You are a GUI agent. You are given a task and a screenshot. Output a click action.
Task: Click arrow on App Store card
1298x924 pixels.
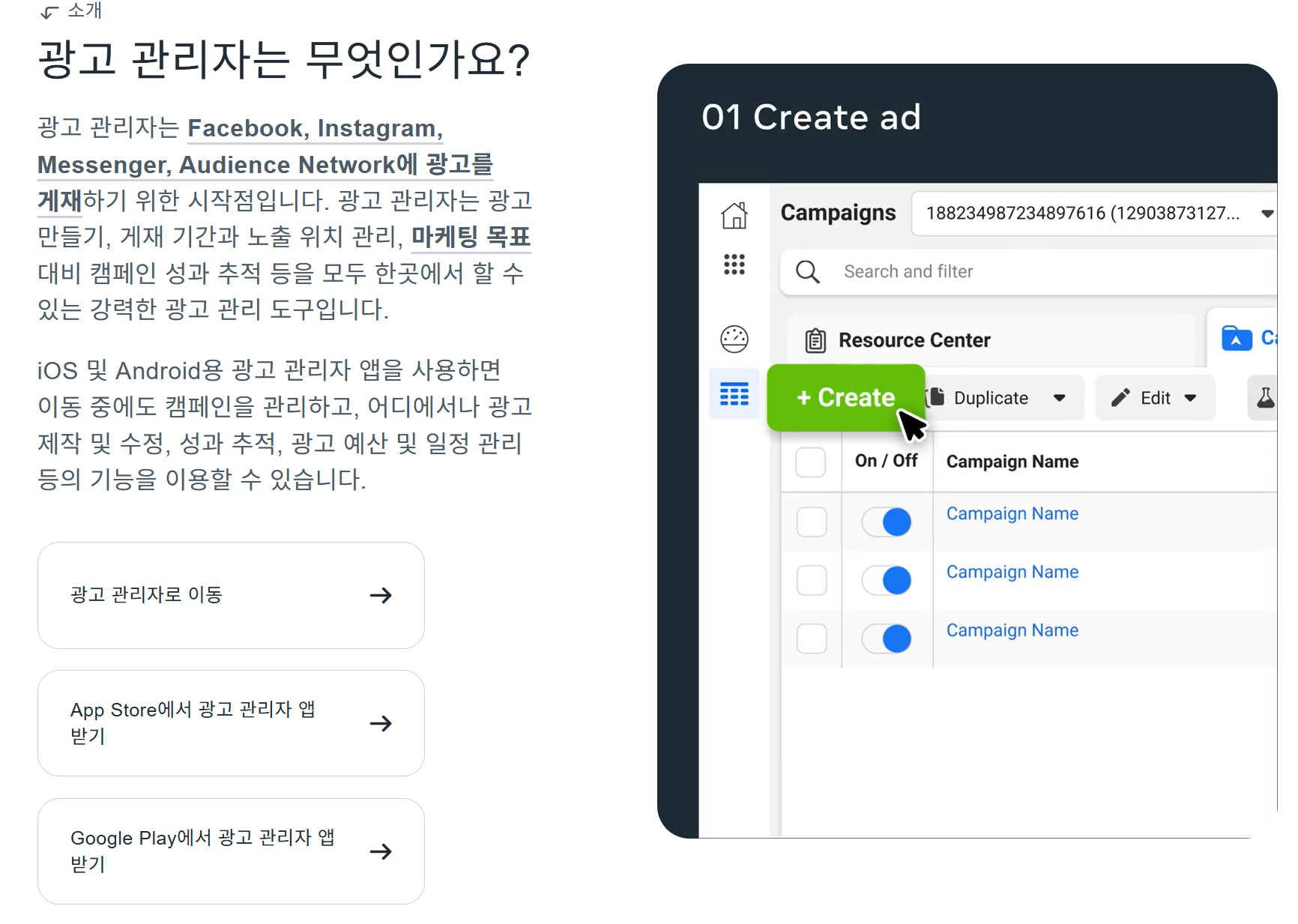(381, 723)
